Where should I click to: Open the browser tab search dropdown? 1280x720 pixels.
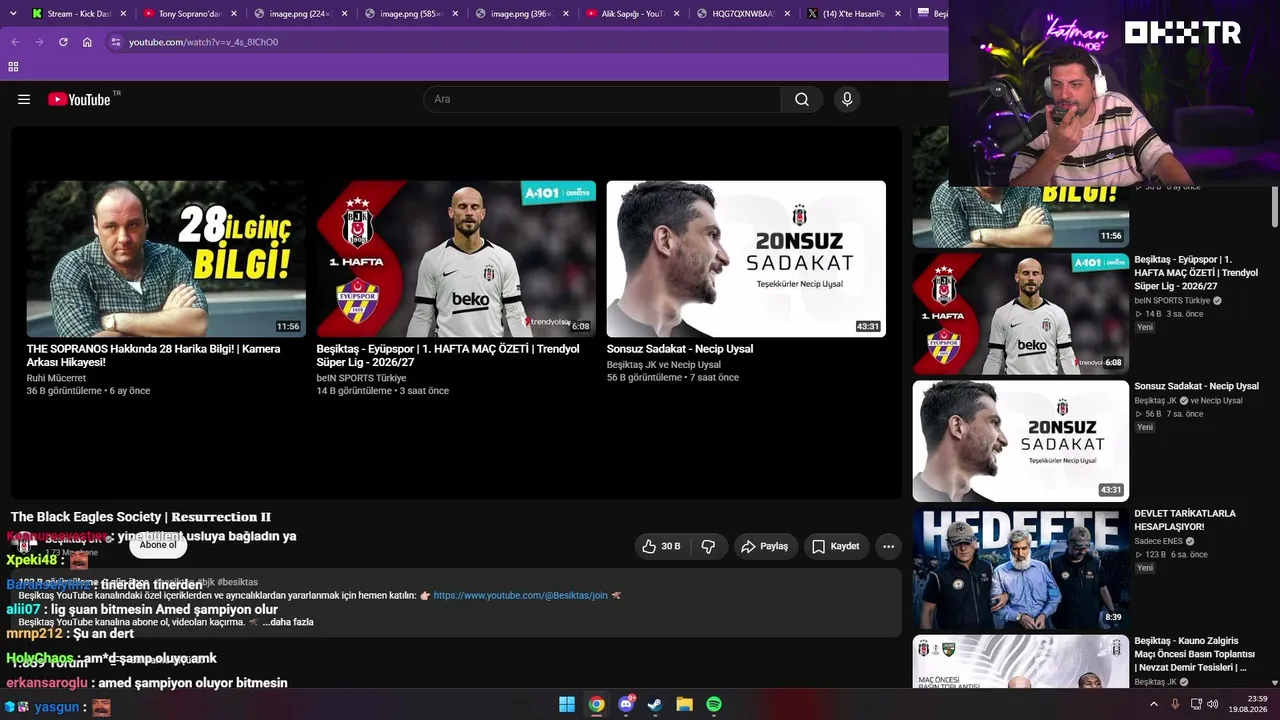(x=13, y=14)
